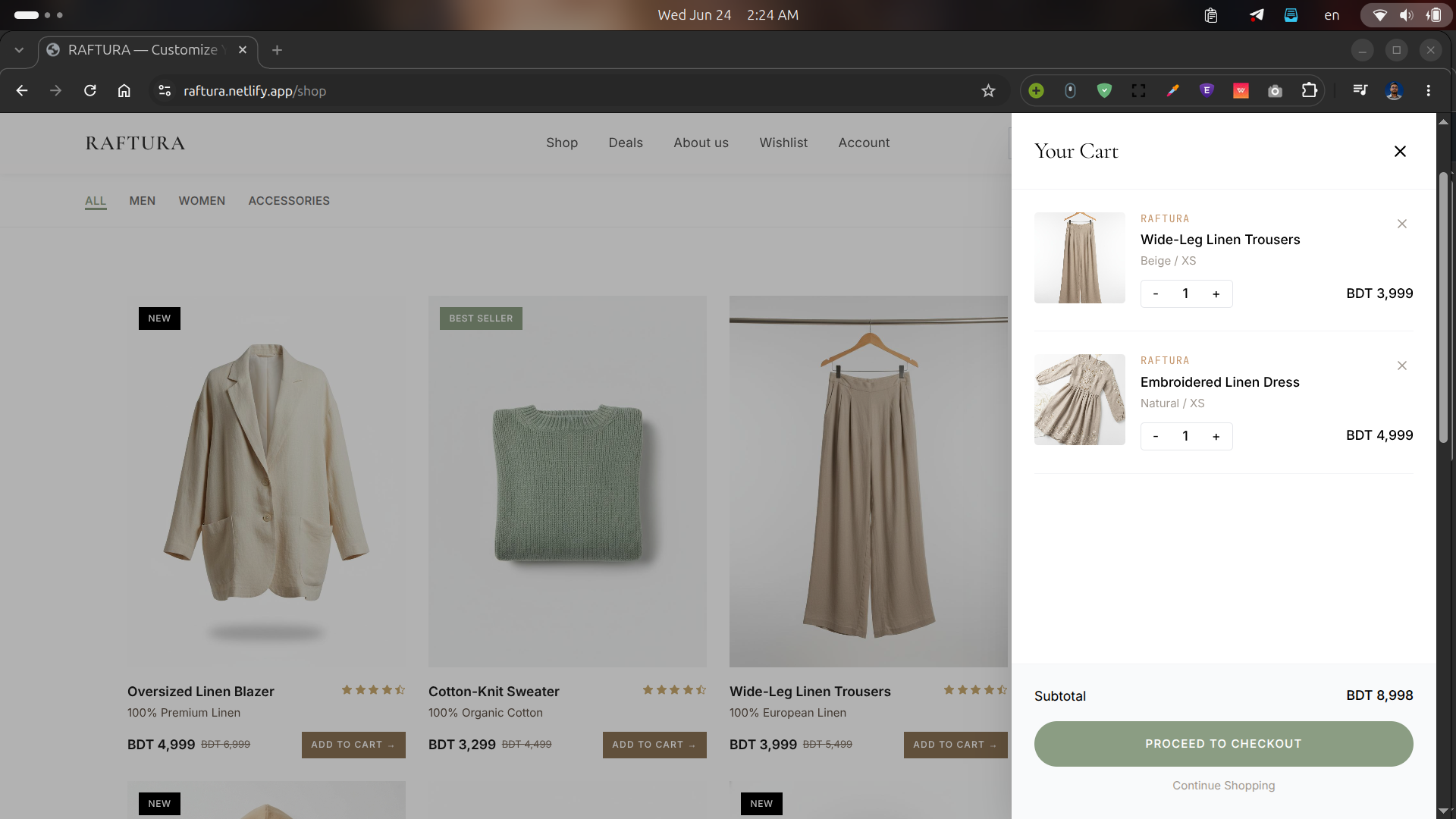
Task: Click the cart panel vertical scrollbar
Action: pos(1443,307)
